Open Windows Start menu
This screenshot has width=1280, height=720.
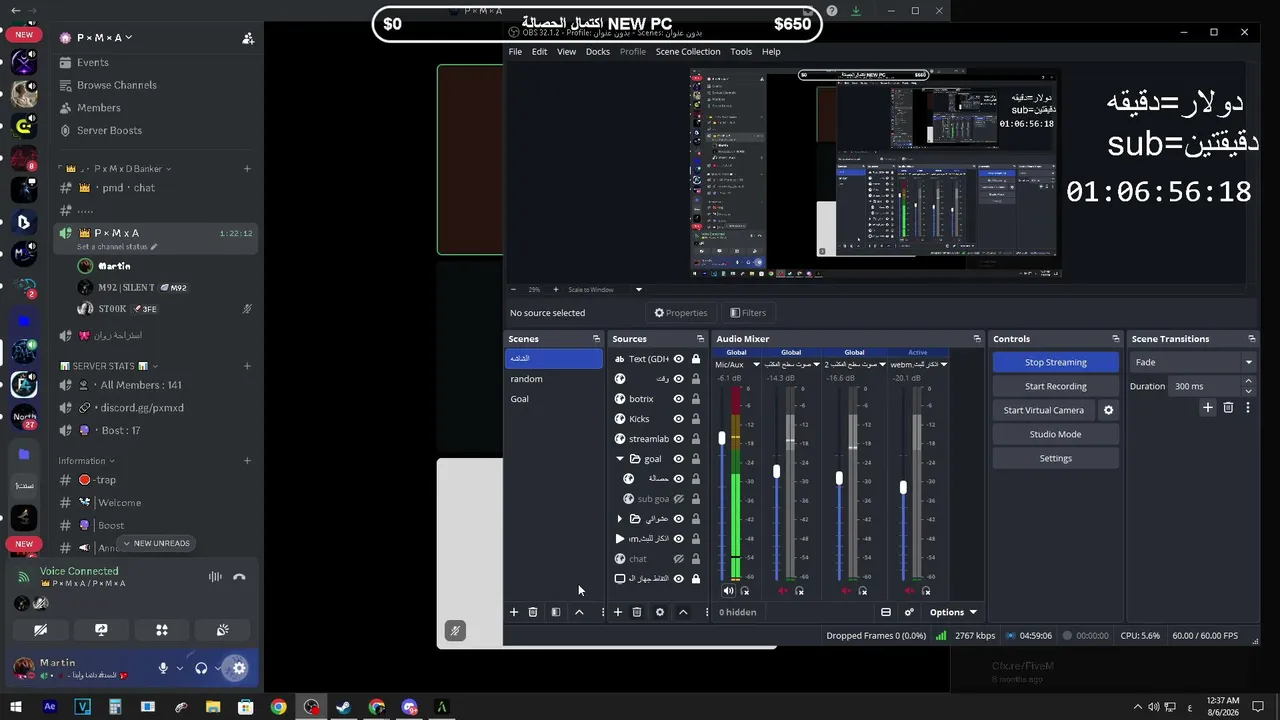(x=17, y=707)
